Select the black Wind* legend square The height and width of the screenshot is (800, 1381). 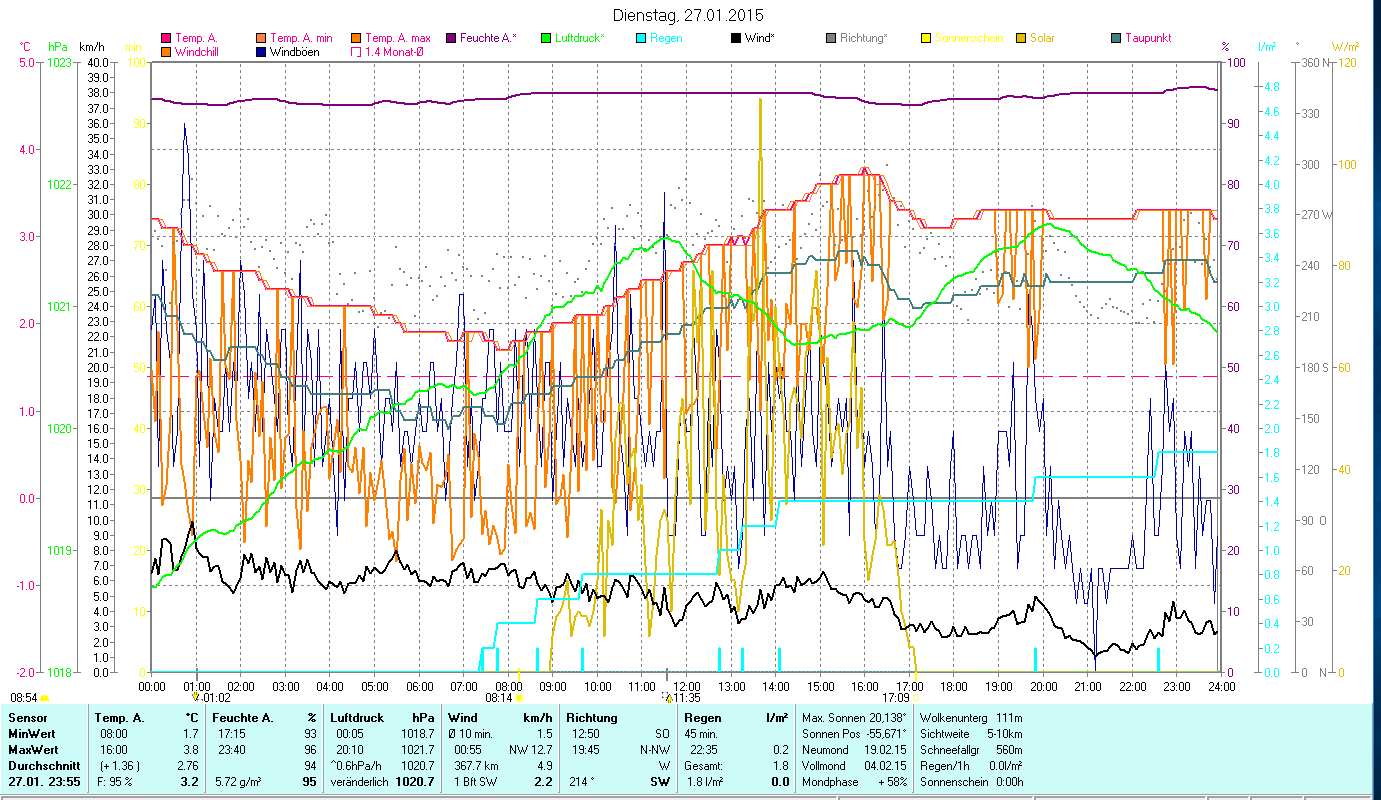click(x=737, y=38)
